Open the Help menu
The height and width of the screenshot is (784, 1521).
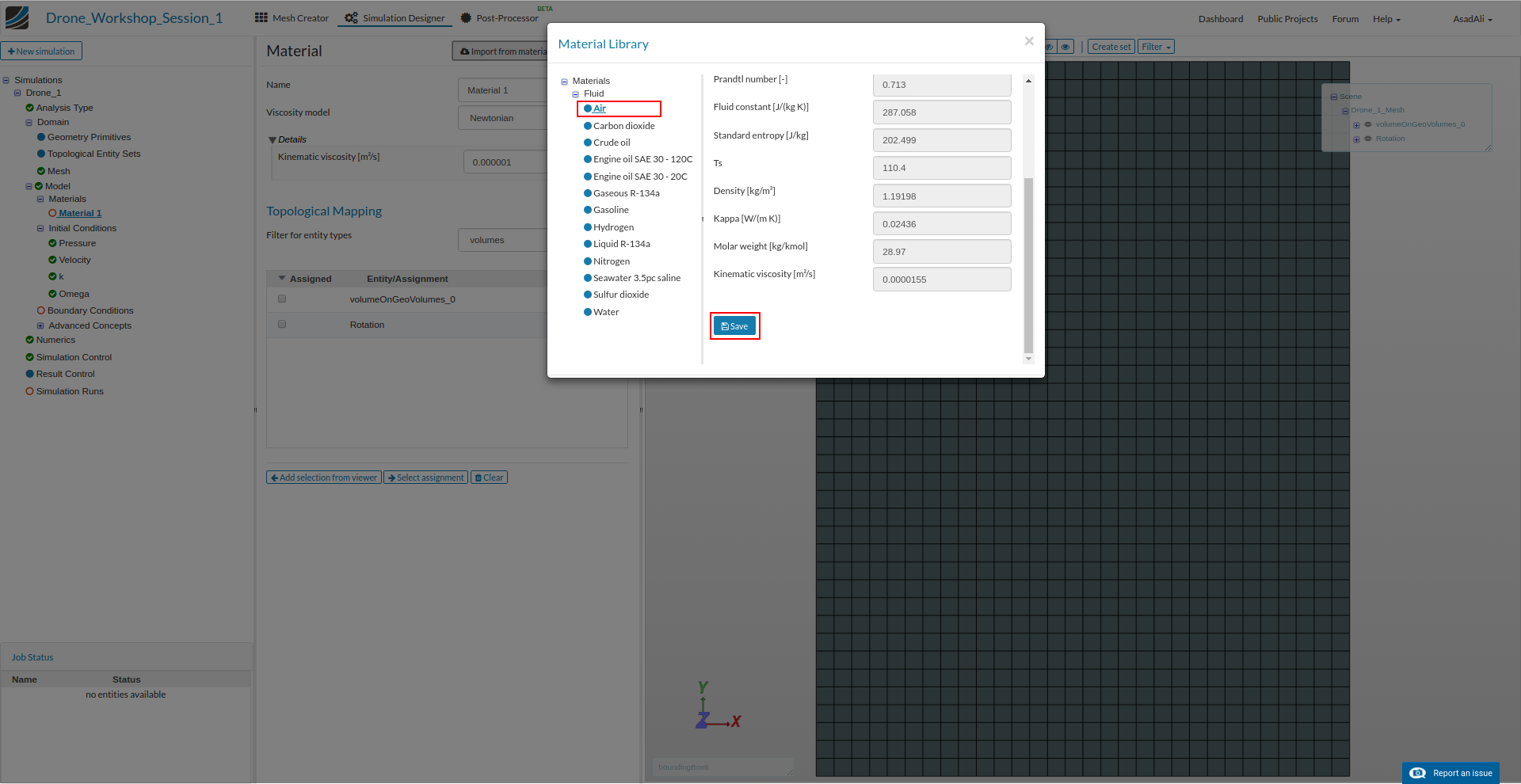(1386, 19)
